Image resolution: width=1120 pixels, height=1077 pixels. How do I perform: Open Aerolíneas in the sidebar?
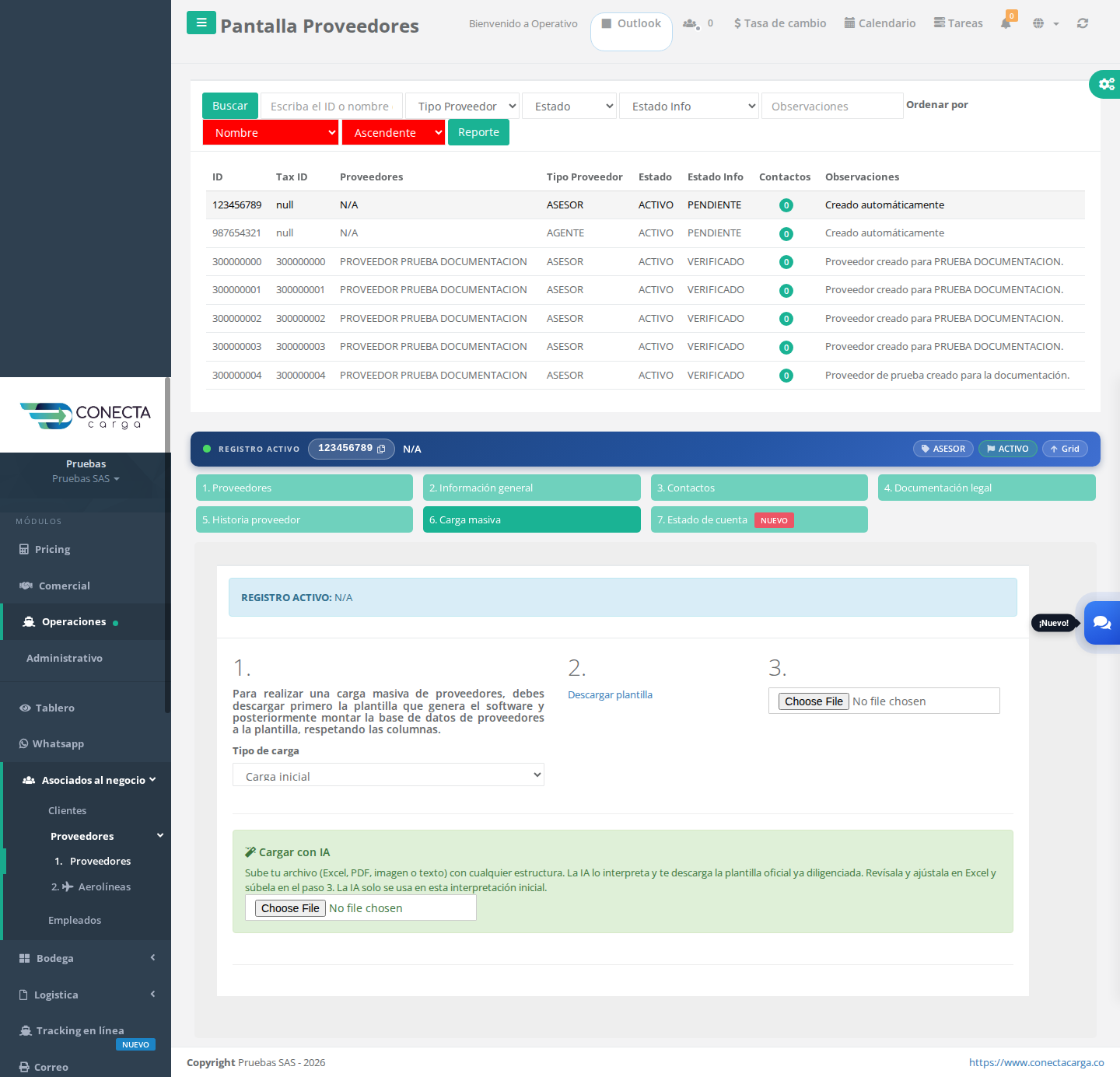click(x=91, y=886)
